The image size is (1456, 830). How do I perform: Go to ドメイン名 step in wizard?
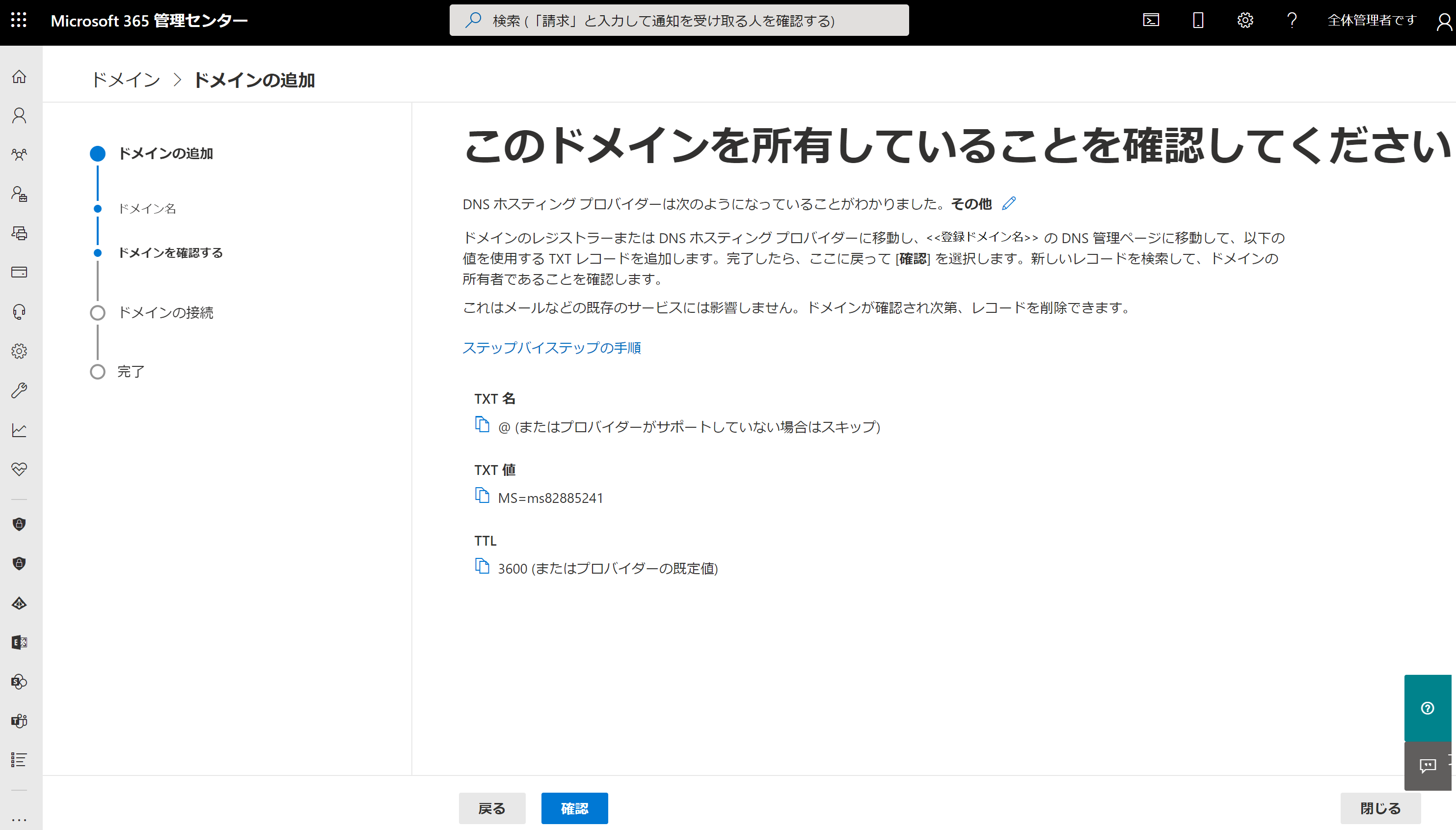click(x=146, y=209)
